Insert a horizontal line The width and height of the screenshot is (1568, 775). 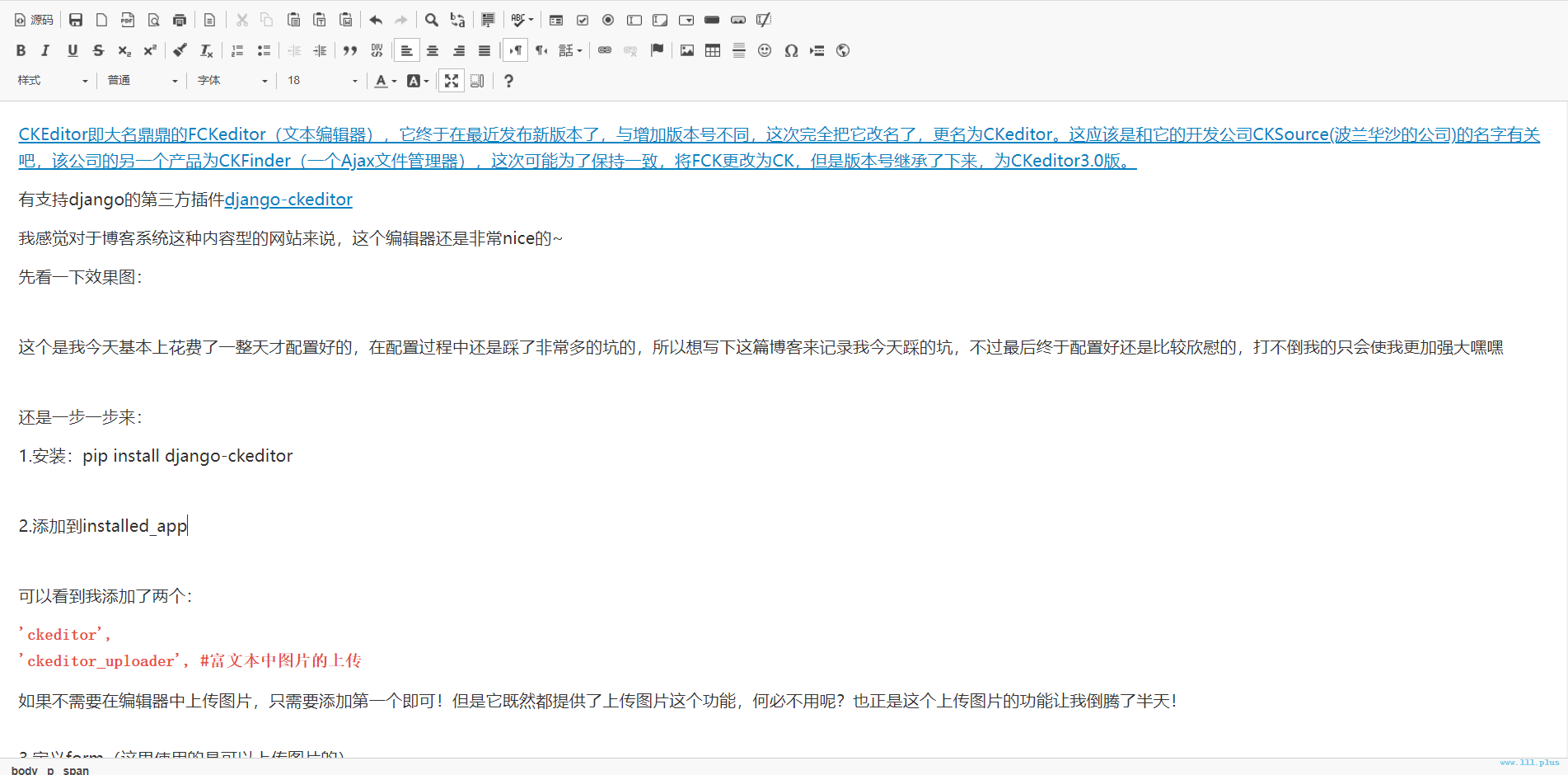739,50
